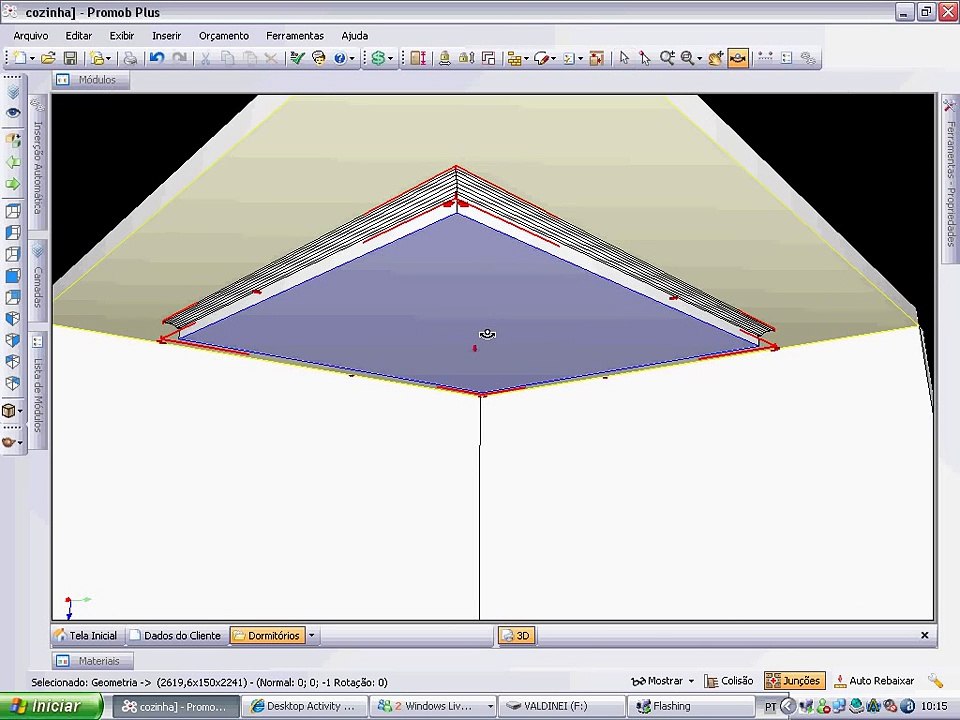Select the pointer with red point tool
This screenshot has height=720, width=960.
[x=645, y=58]
